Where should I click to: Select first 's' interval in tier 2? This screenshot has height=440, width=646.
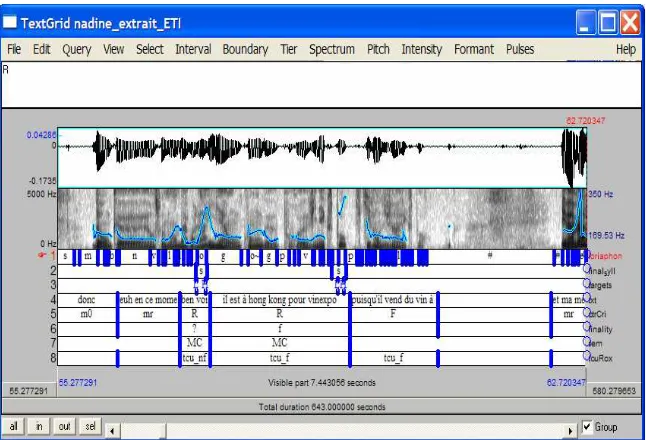click(201, 271)
